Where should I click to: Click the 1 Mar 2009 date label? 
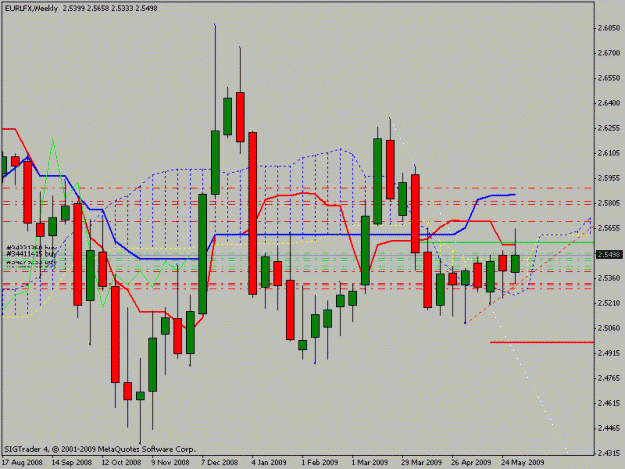point(370,463)
